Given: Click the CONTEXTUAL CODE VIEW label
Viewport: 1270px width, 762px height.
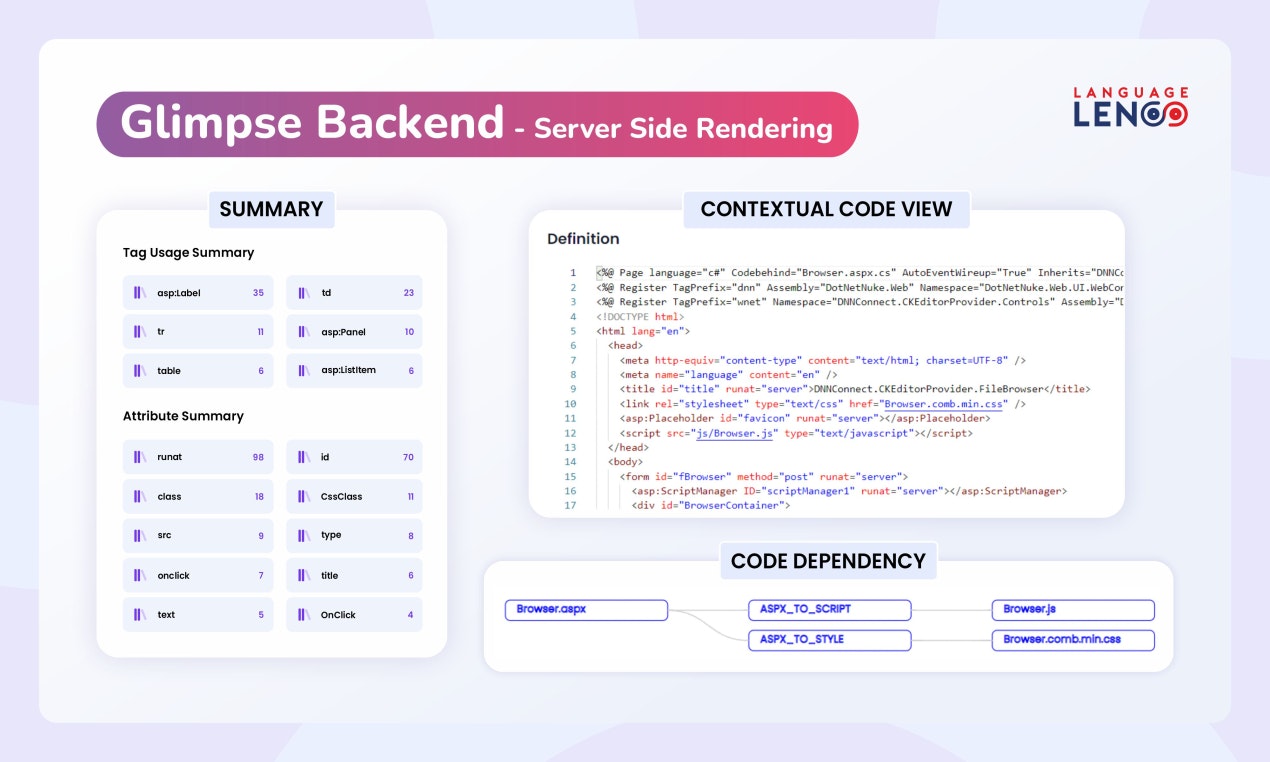Looking at the screenshot, I should point(826,209).
